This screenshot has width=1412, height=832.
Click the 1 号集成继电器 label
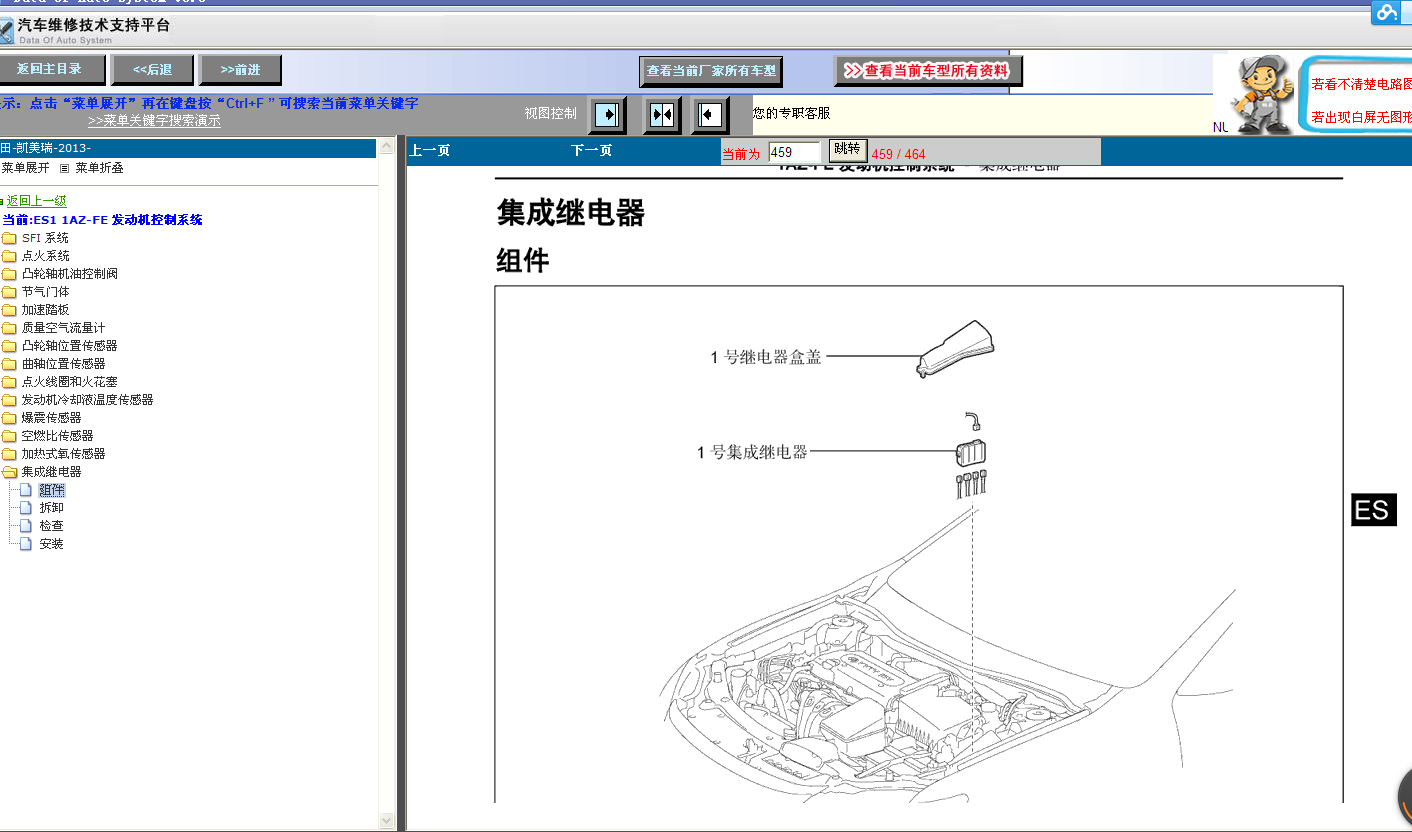(752, 452)
